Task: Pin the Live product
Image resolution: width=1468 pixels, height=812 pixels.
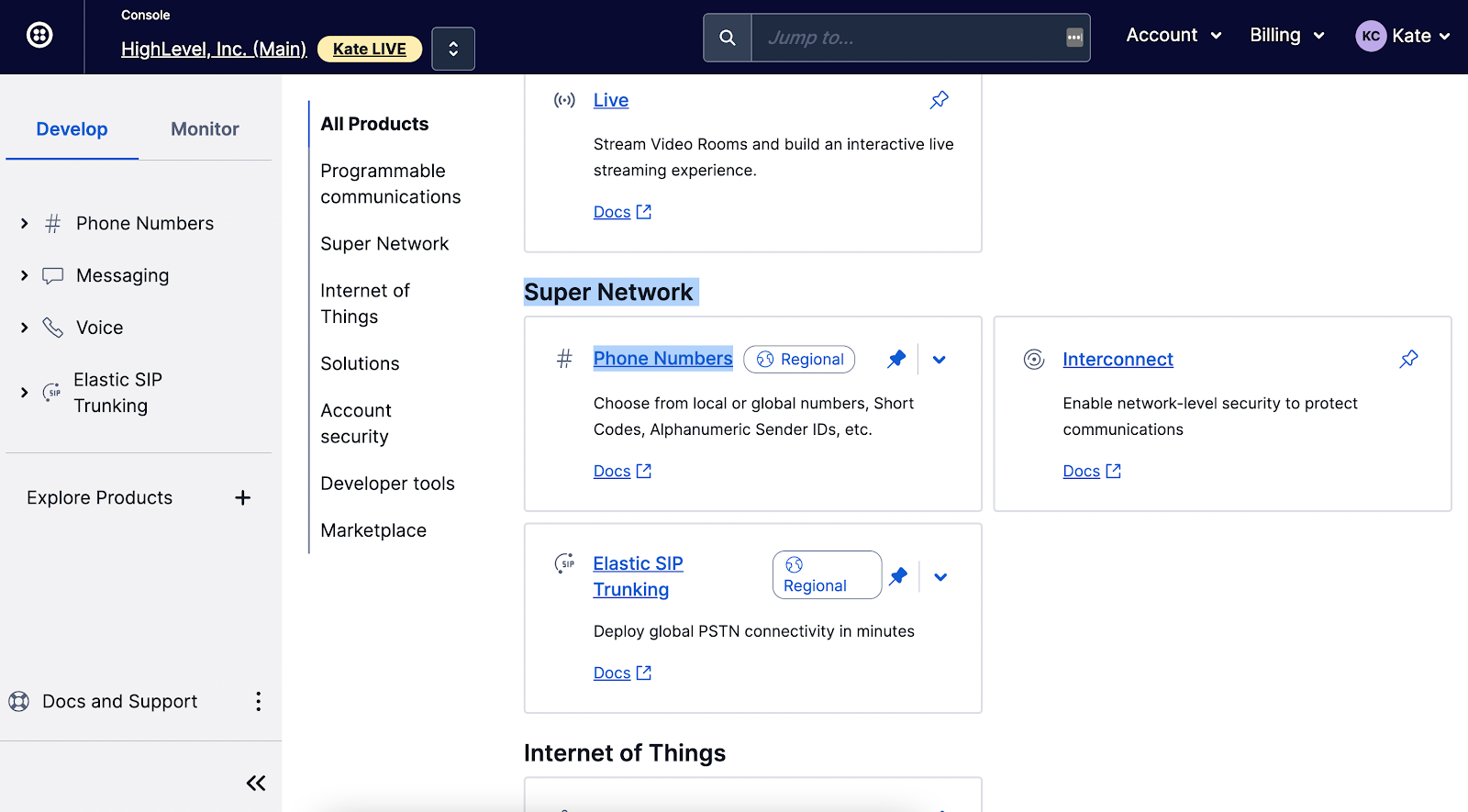Action: (940, 100)
